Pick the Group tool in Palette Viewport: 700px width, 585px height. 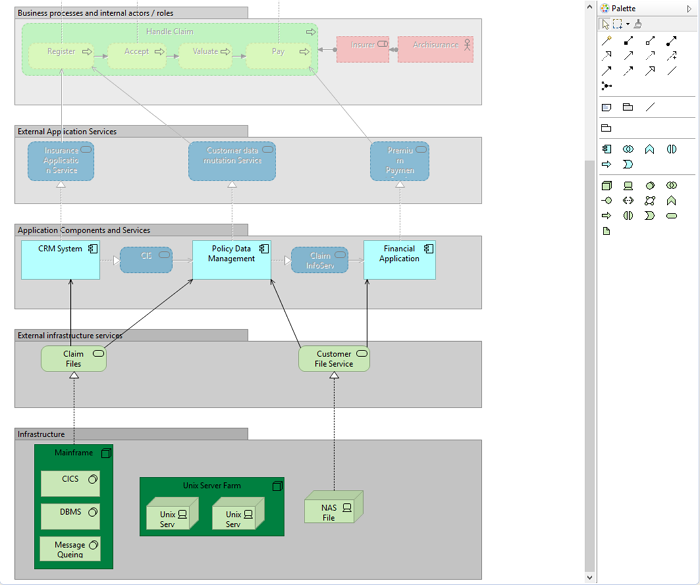628,107
